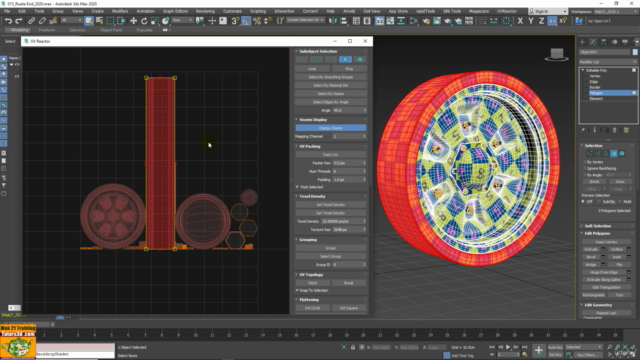Activate the Select and Scale tool
Viewport: 640px width, 360px height.
[155, 21]
